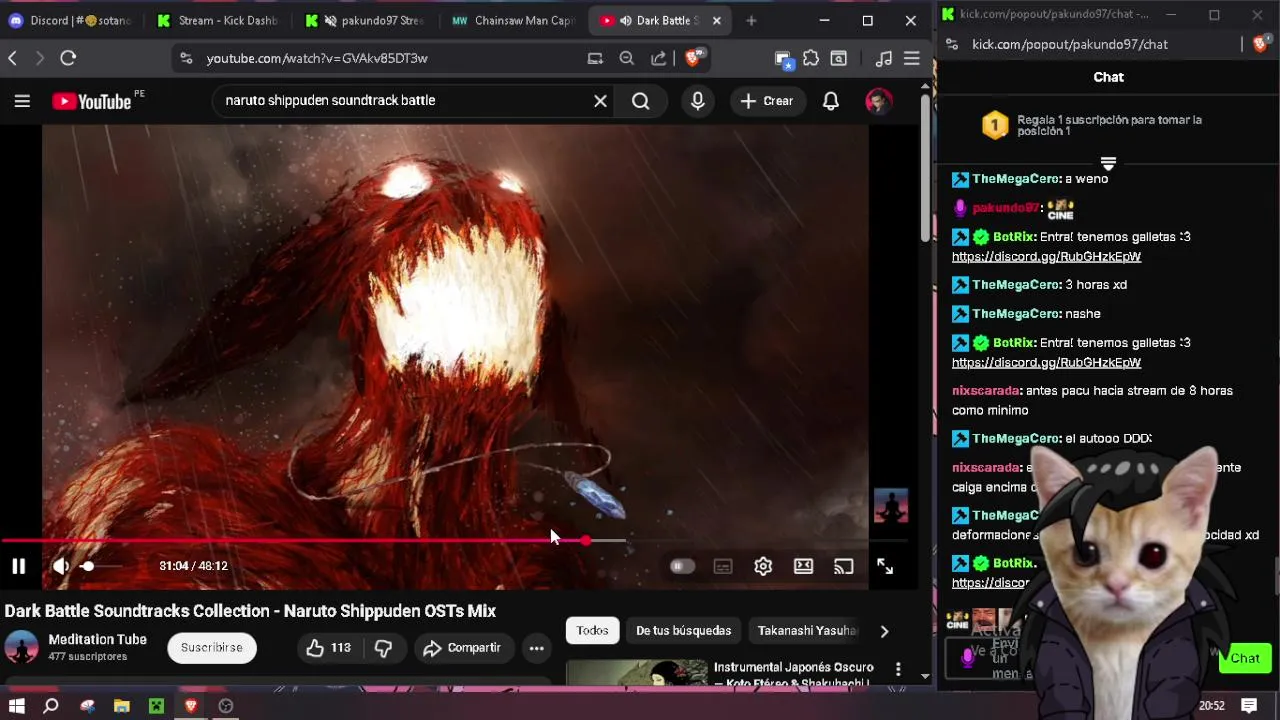Open Brave browser taskbar icon

pyautogui.click(x=191, y=706)
